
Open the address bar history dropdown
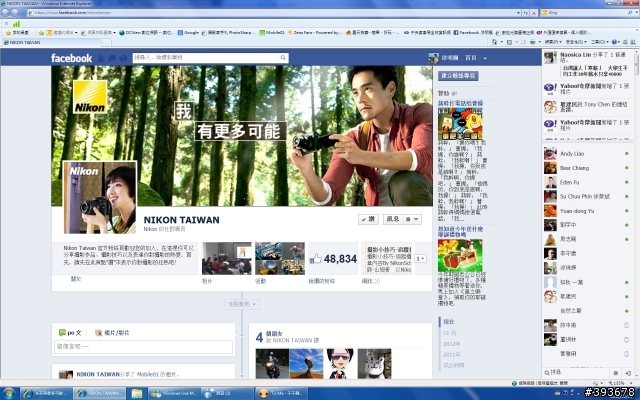pyautogui.click(x=518, y=13)
